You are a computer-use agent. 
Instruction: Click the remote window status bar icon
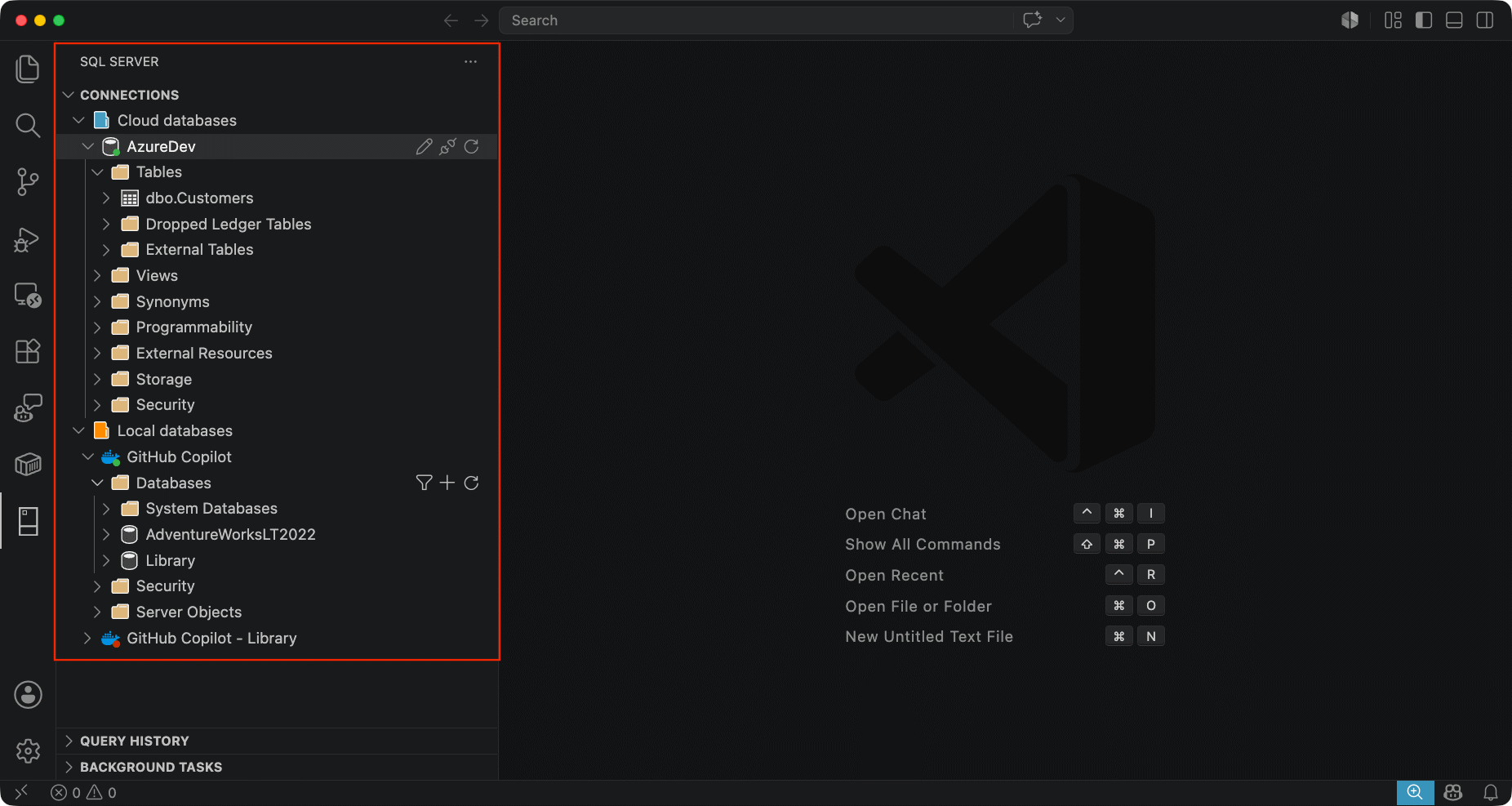click(x=21, y=792)
